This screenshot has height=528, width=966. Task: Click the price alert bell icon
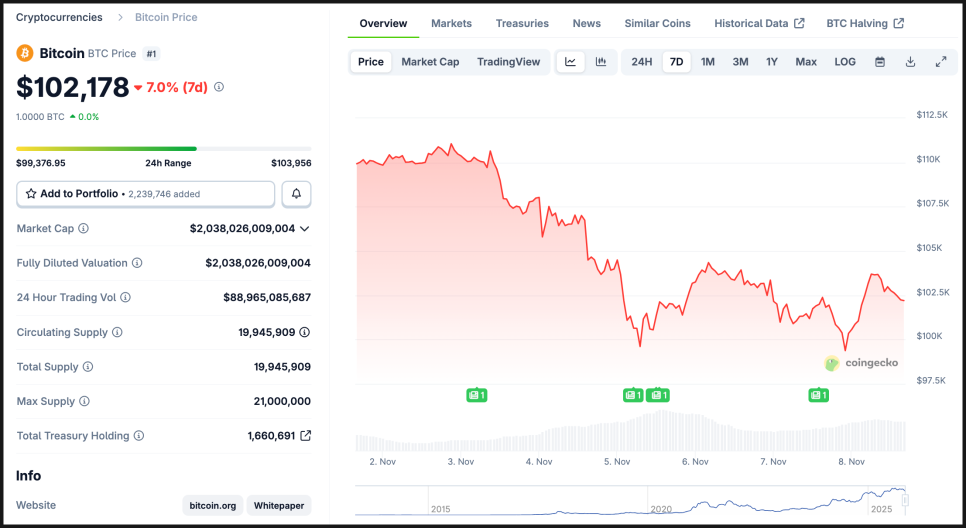click(296, 193)
